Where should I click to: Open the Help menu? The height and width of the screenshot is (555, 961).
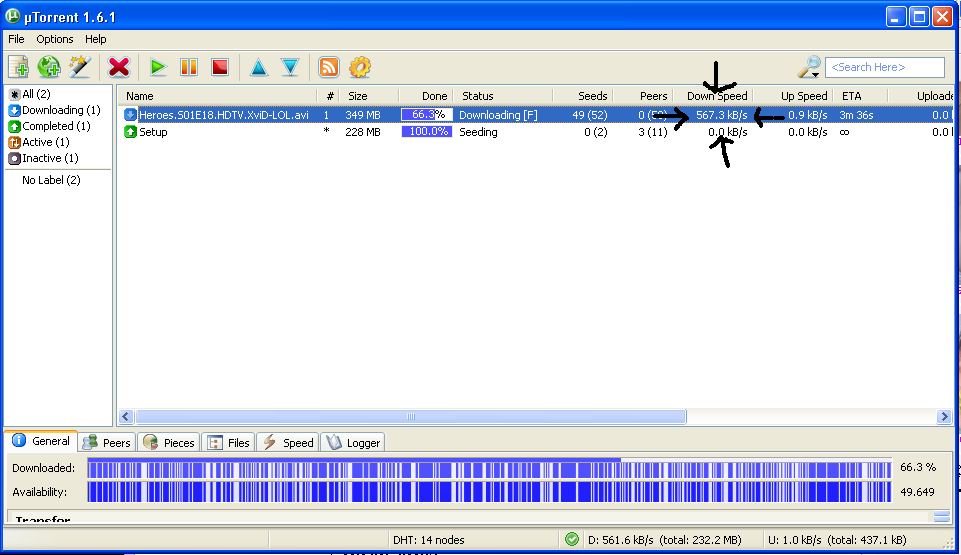click(96, 39)
